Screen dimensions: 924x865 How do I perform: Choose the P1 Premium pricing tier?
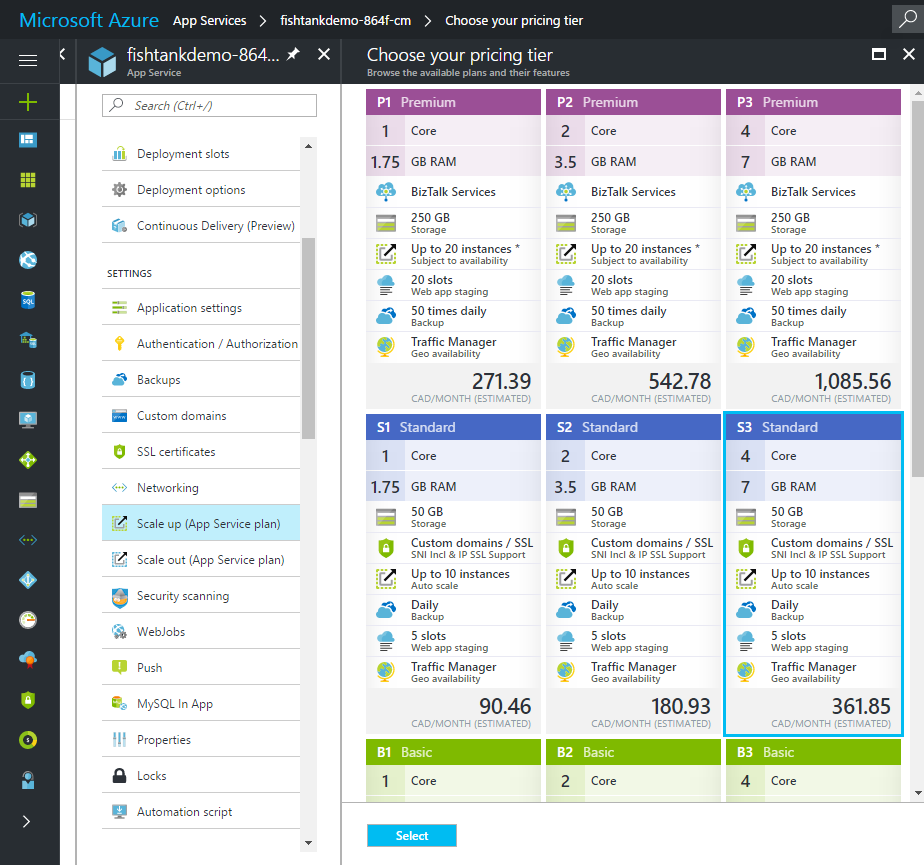(x=453, y=249)
